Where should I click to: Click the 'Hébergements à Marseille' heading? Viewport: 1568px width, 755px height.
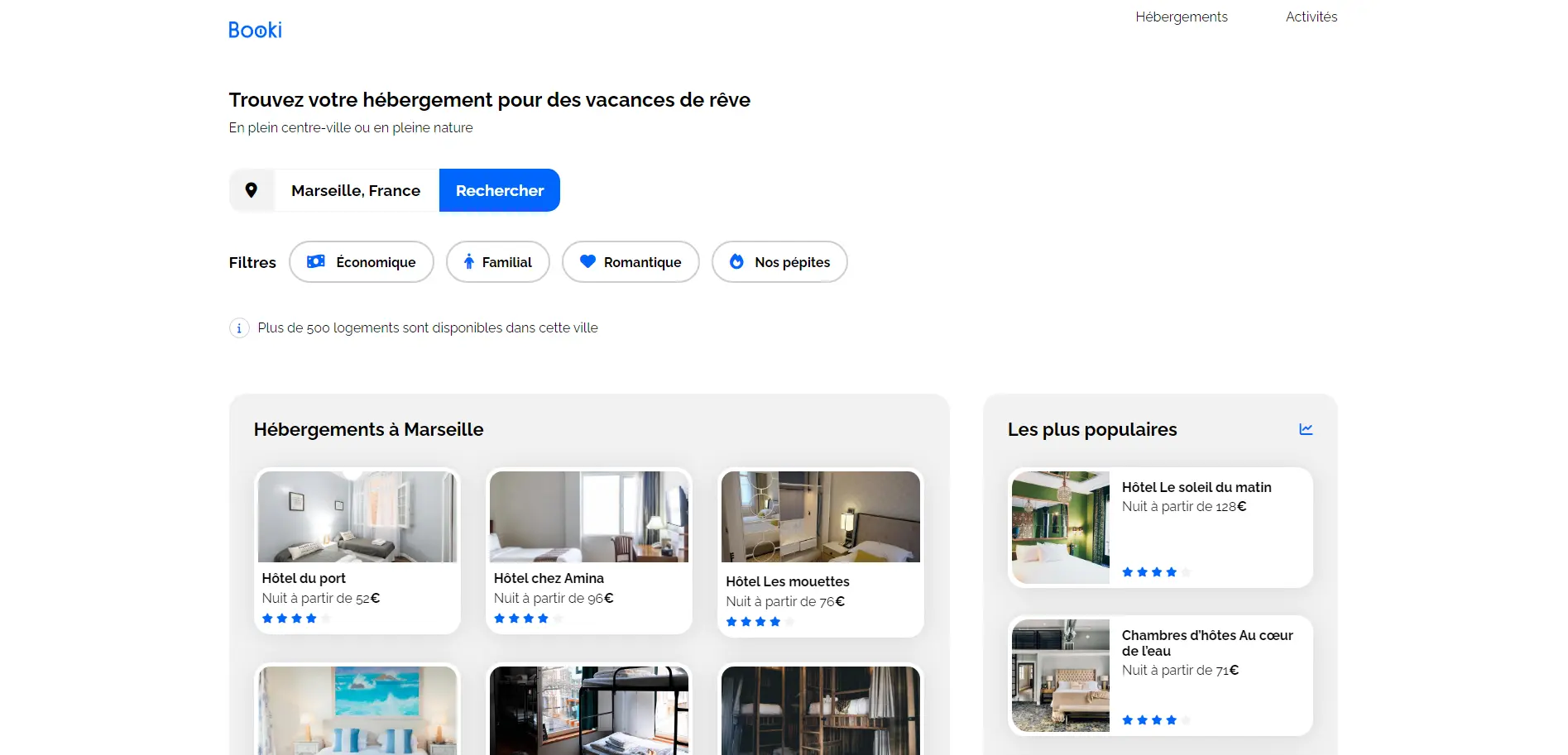[x=368, y=429]
